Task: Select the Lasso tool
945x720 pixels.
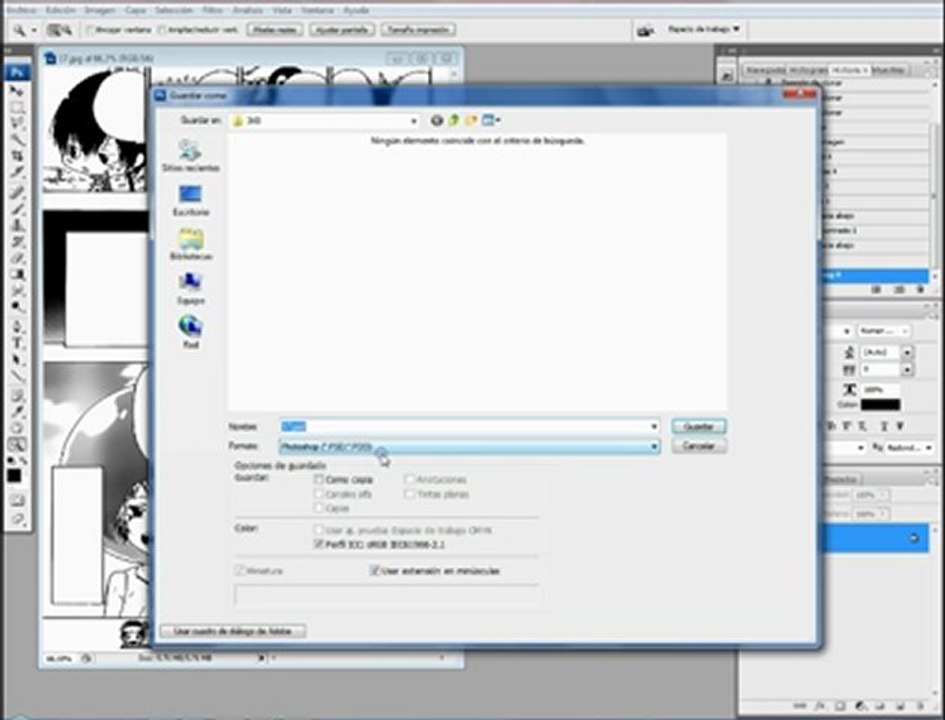Action: pos(17,124)
